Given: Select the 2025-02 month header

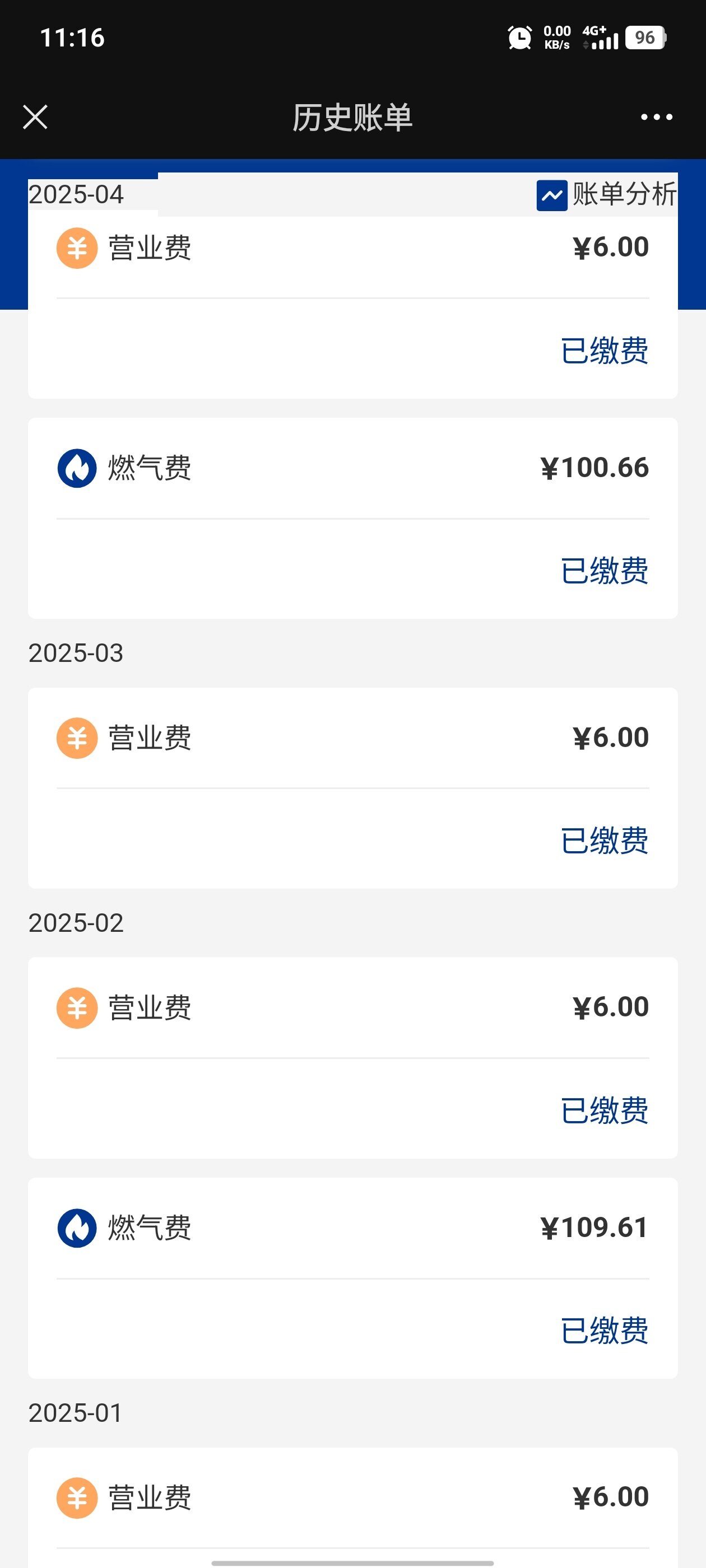Looking at the screenshot, I should coord(76,923).
